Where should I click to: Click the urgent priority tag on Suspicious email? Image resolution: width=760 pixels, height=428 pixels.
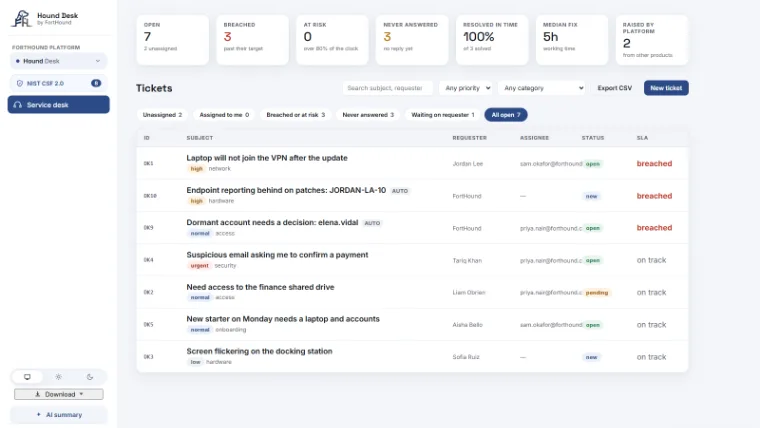tap(199, 266)
